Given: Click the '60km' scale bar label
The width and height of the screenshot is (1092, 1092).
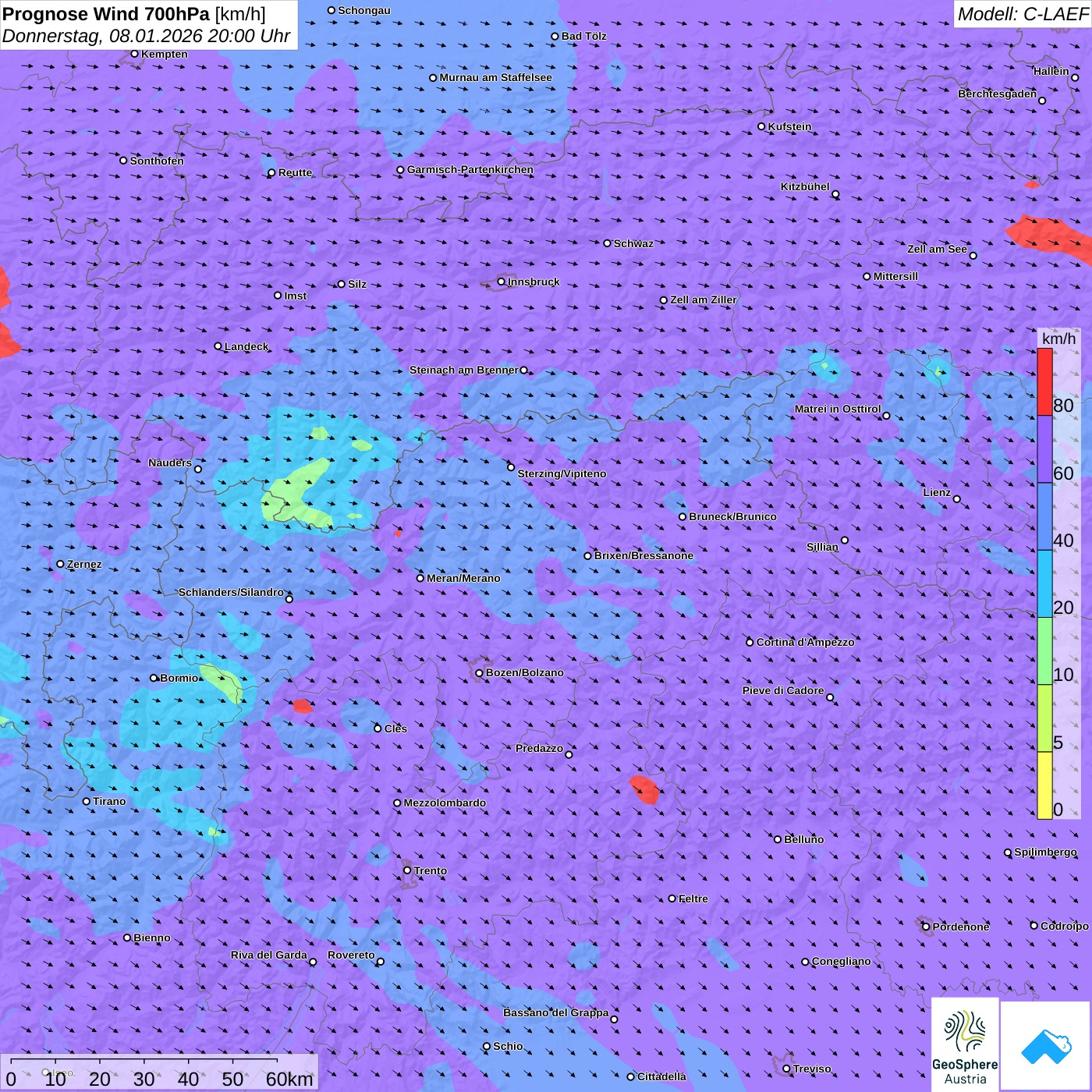Looking at the screenshot, I should tap(289, 1079).
